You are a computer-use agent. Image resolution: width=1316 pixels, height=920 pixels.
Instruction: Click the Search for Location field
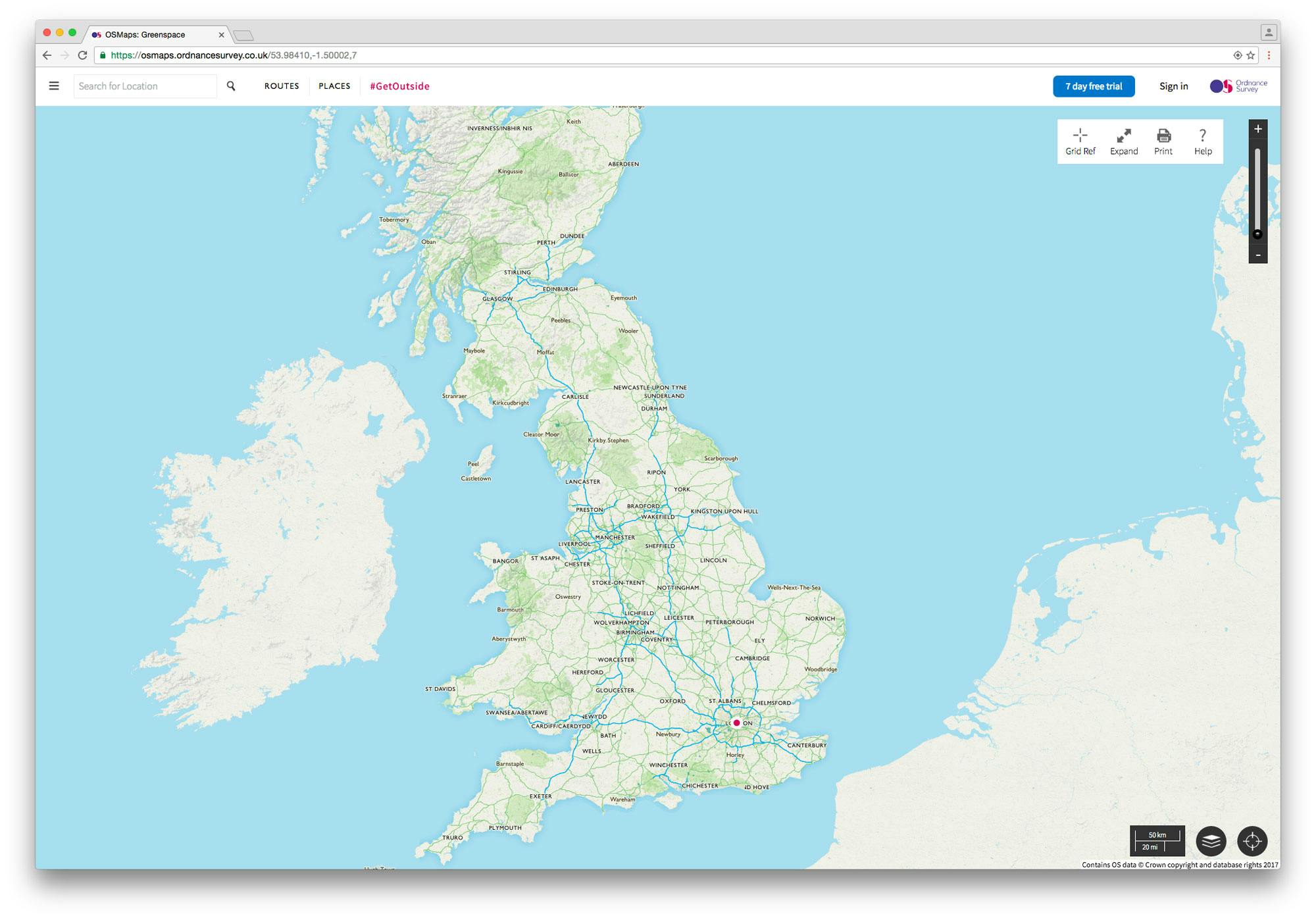tap(145, 86)
